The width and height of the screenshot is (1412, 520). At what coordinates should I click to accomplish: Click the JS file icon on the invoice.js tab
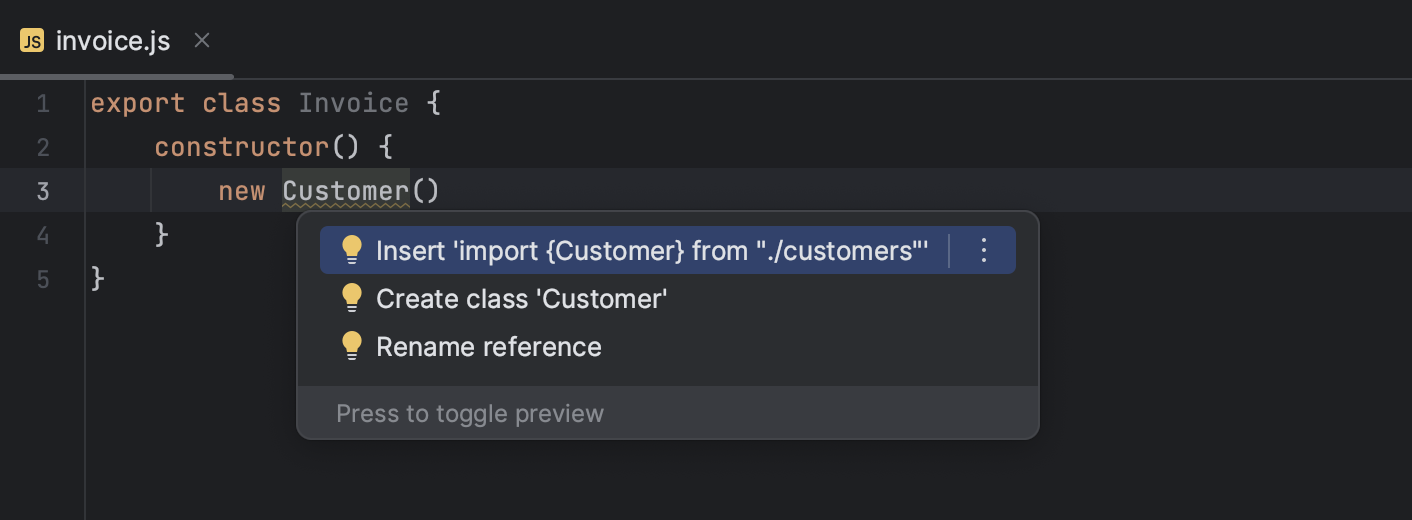[x=32, y=41]
